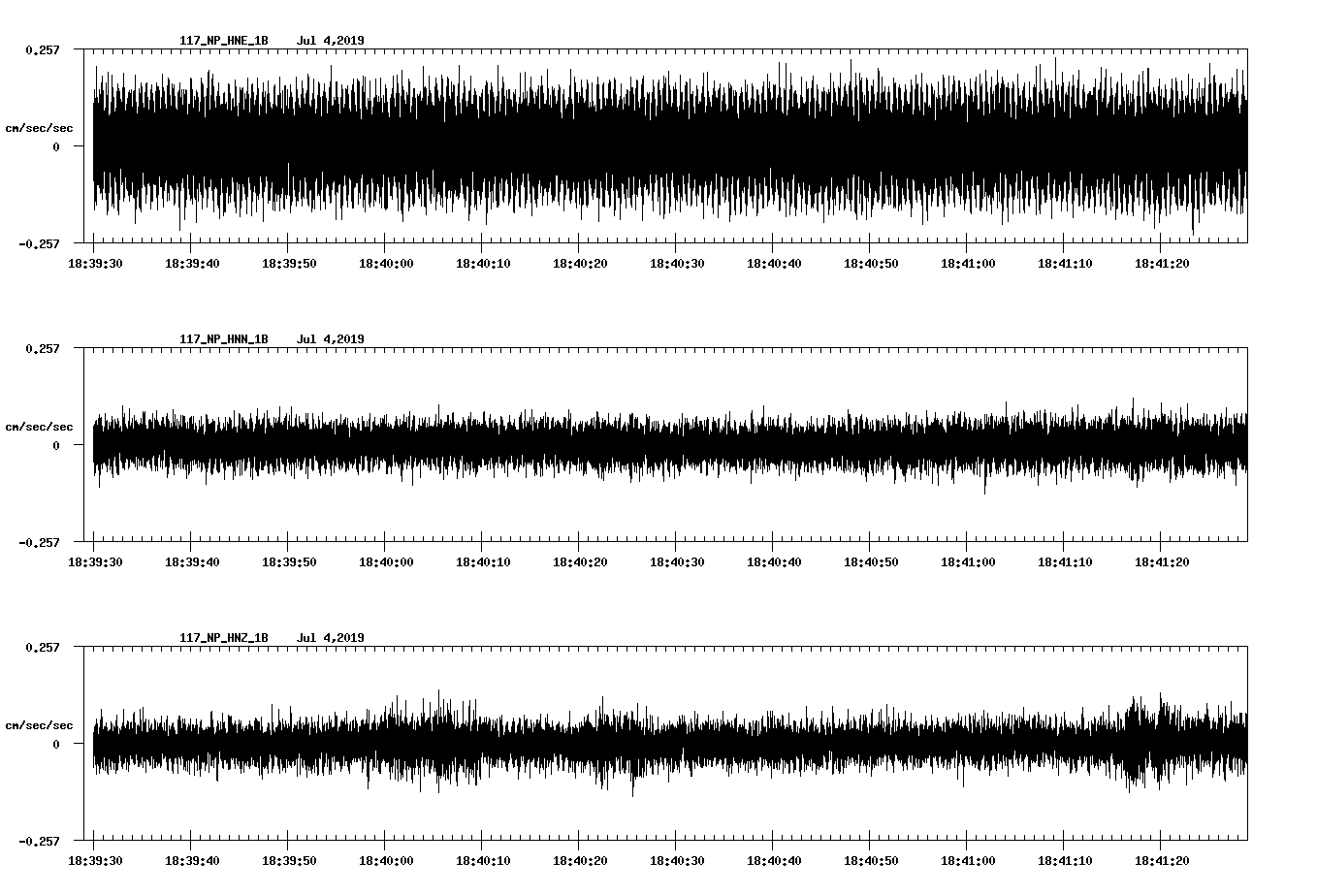The width and height of the screenshot is (1317, 896).
Task: Click 18:41:10 time label under HNE plot
Action: click(x=1065, y=263)
